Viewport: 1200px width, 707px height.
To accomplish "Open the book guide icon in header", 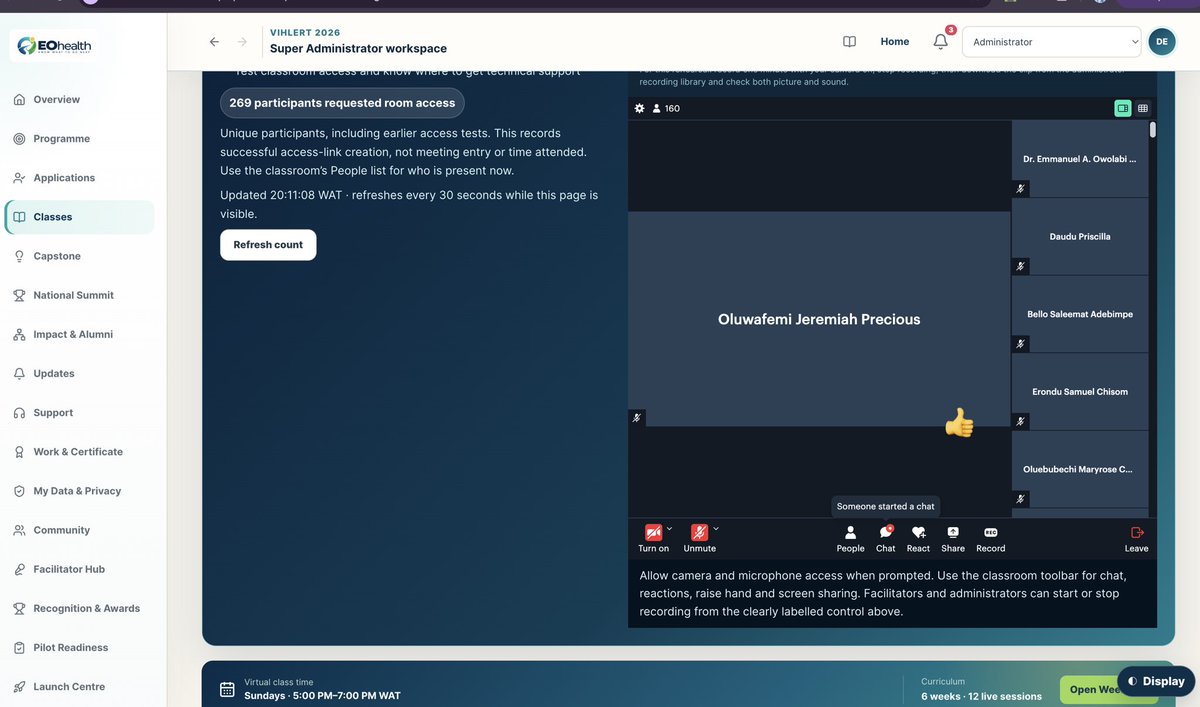I will coord(849,42).
